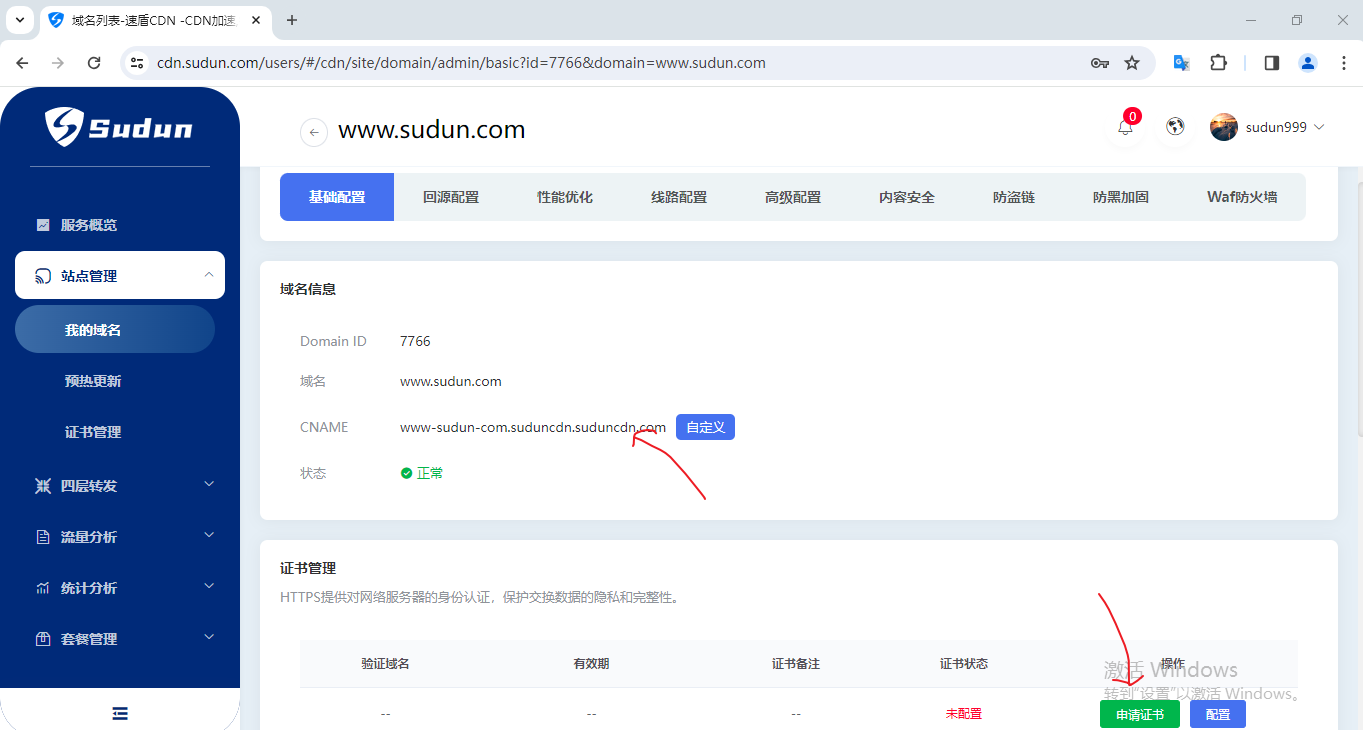The height and width of the screenshot is (730, 1363).
Task: Open the browser extensions puzzle icon
Action: (x=1218, y=63)
